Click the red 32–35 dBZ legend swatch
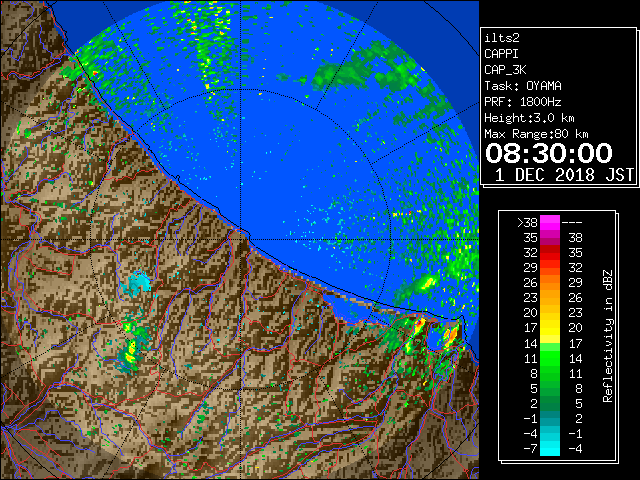Image resolution: width=640 pixels, height=480 pixels. pos(550,253)
